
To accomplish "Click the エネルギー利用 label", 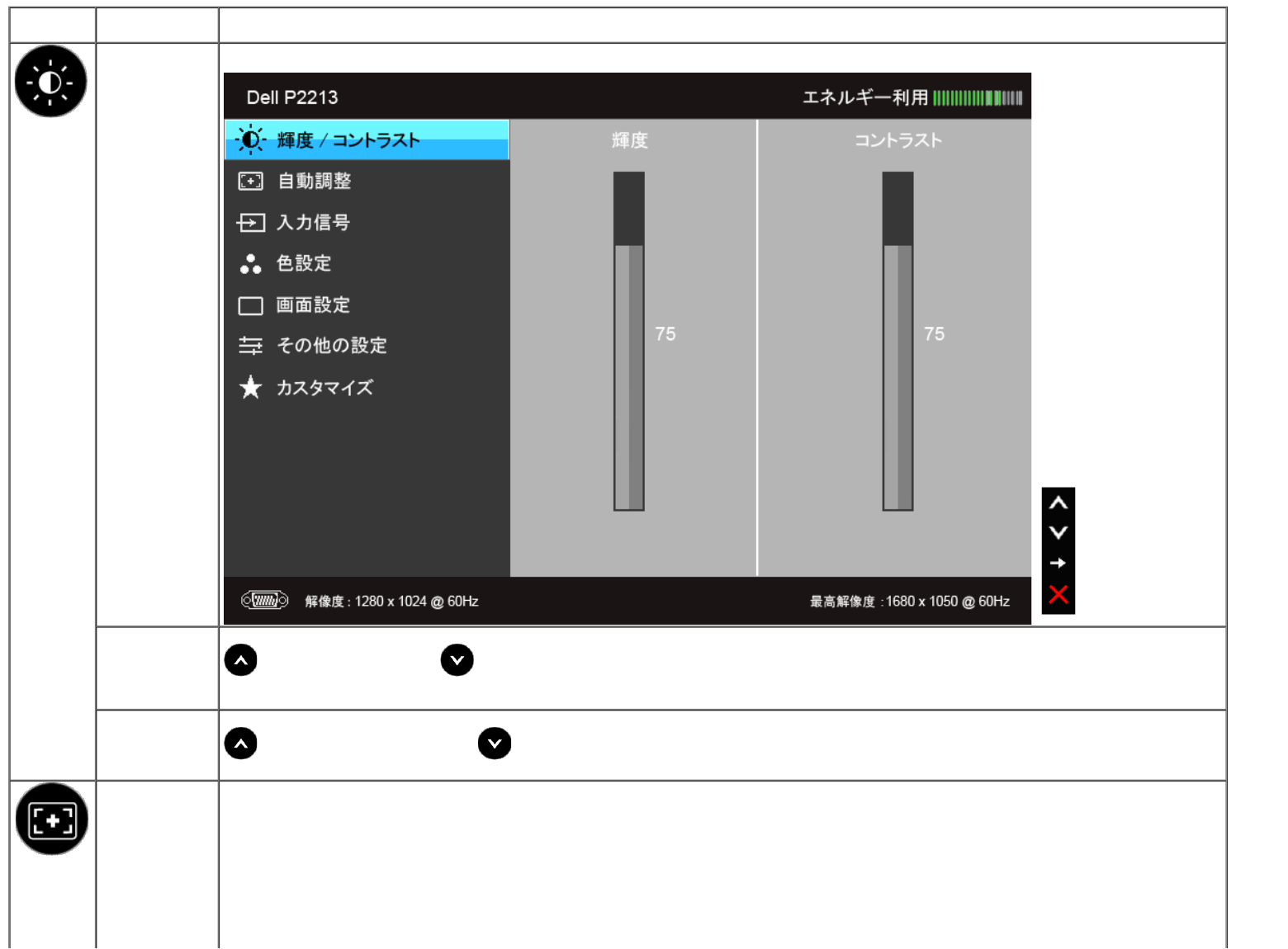I will point(865,98).
